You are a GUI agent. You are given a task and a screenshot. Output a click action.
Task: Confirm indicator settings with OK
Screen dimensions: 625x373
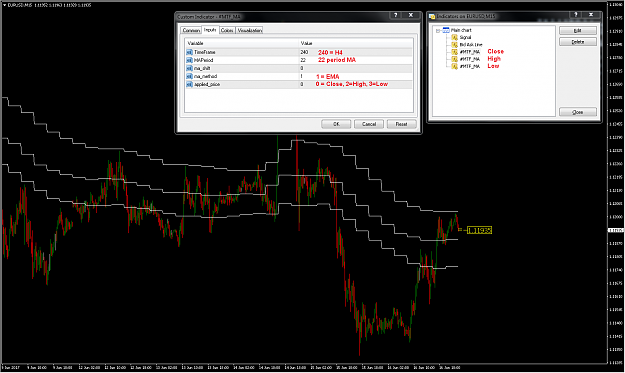336,124
